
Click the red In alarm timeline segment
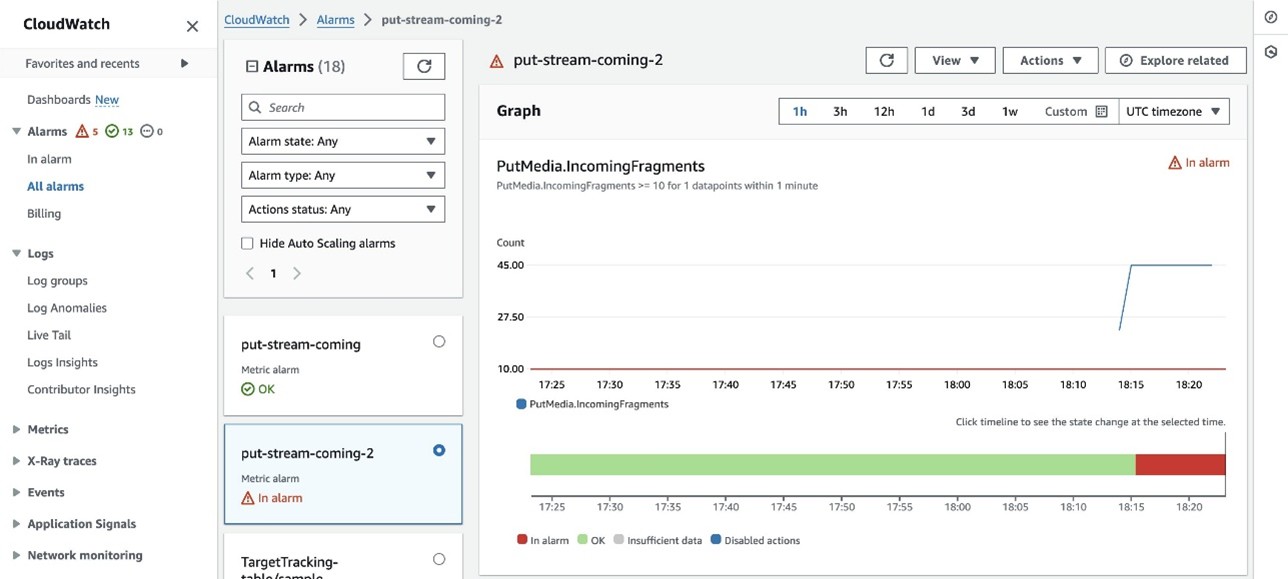(1180, 464)
